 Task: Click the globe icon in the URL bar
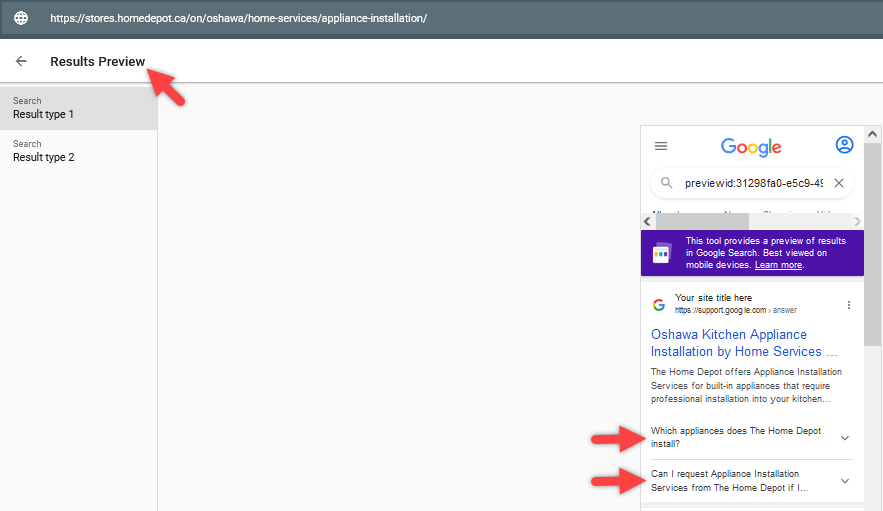[x=21, y=18]
